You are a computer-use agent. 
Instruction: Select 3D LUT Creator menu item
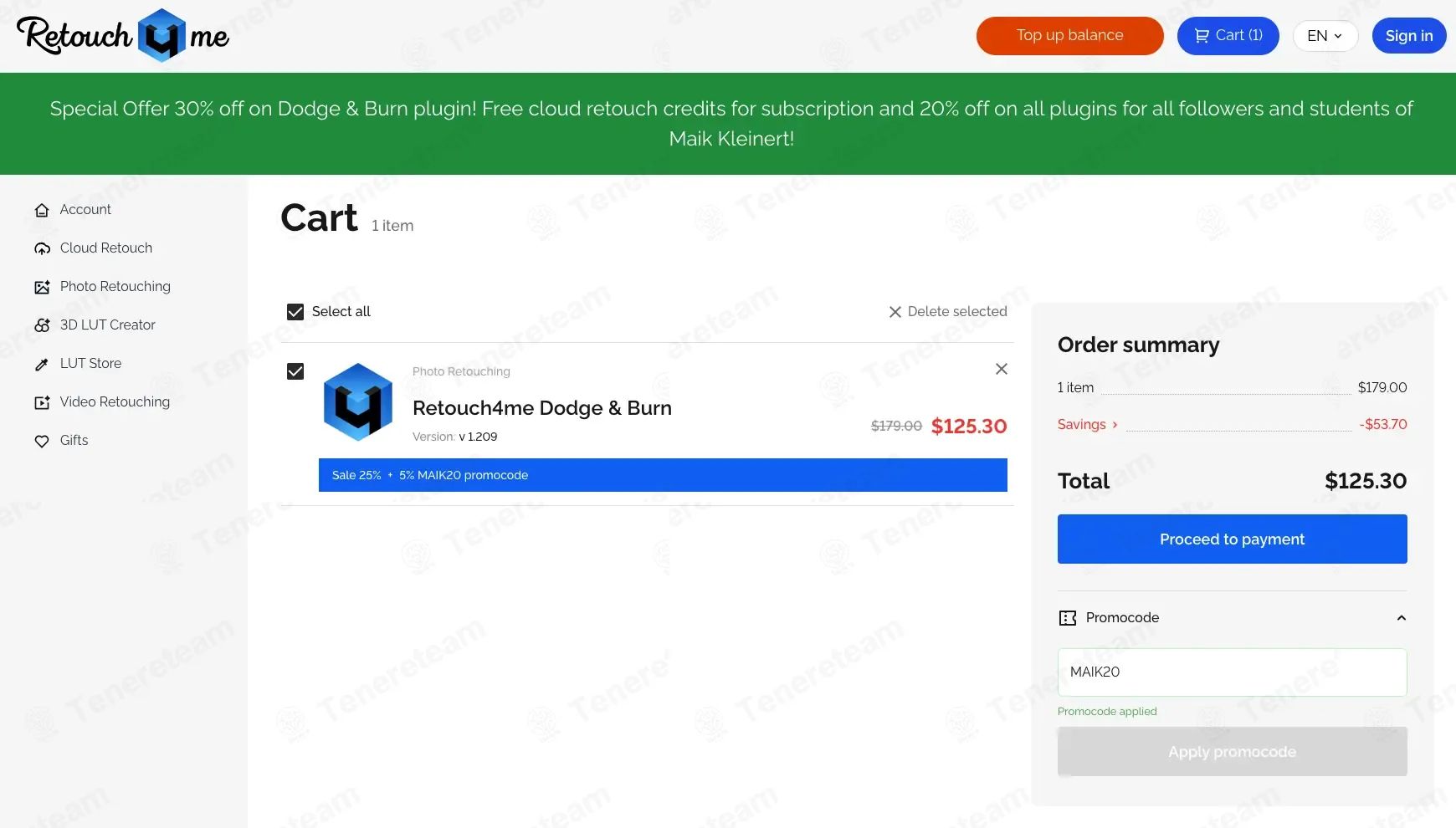(x=108, y=325)
